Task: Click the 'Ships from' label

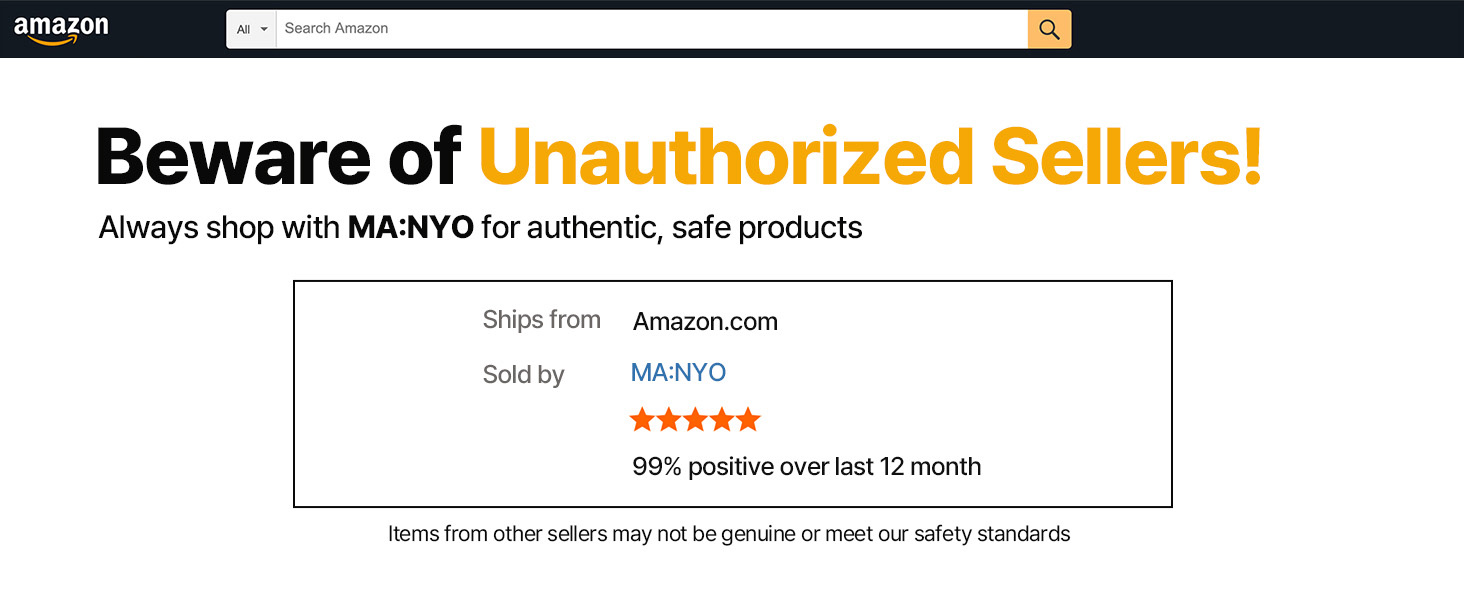Action: coord(541,320)
